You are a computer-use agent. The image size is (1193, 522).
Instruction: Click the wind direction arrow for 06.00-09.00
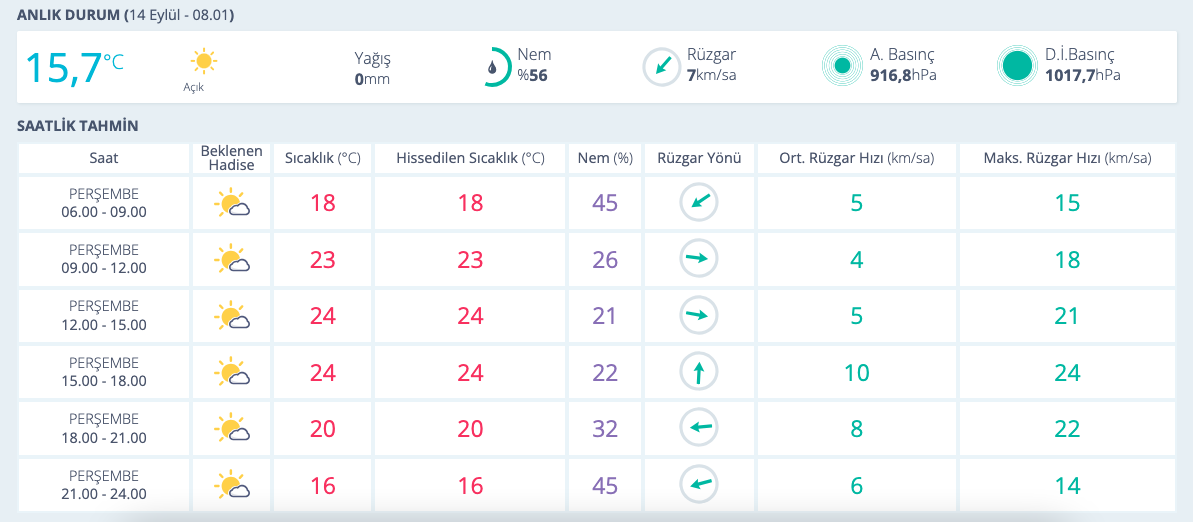pyautogui.click(x=699, y=203)
